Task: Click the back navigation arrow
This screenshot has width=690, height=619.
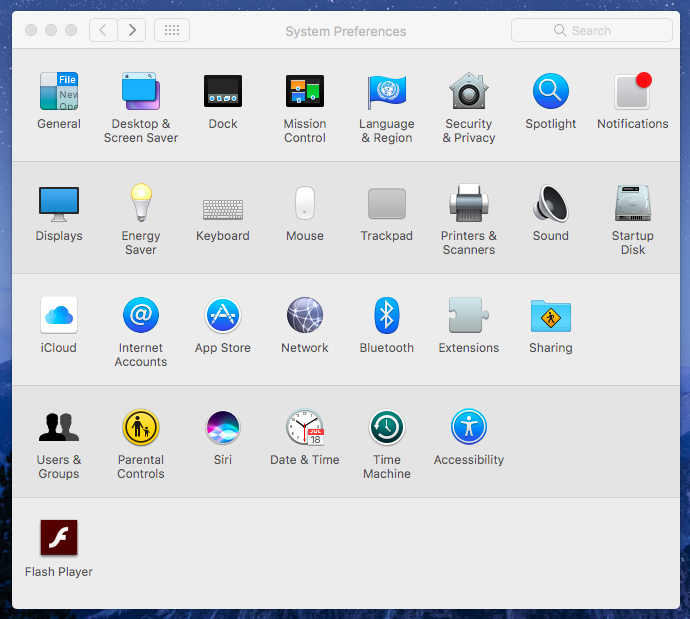Action: click(x=103, y=30)
